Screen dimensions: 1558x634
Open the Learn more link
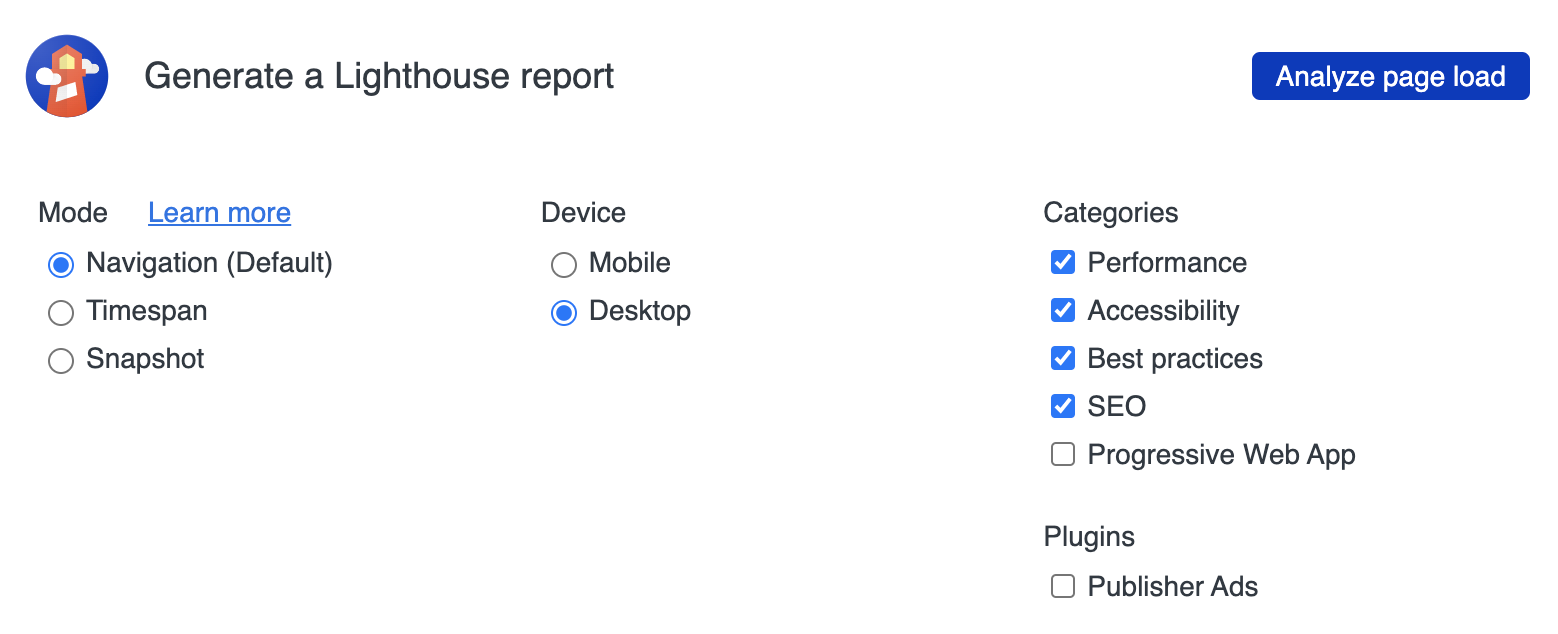coord(219,213)
